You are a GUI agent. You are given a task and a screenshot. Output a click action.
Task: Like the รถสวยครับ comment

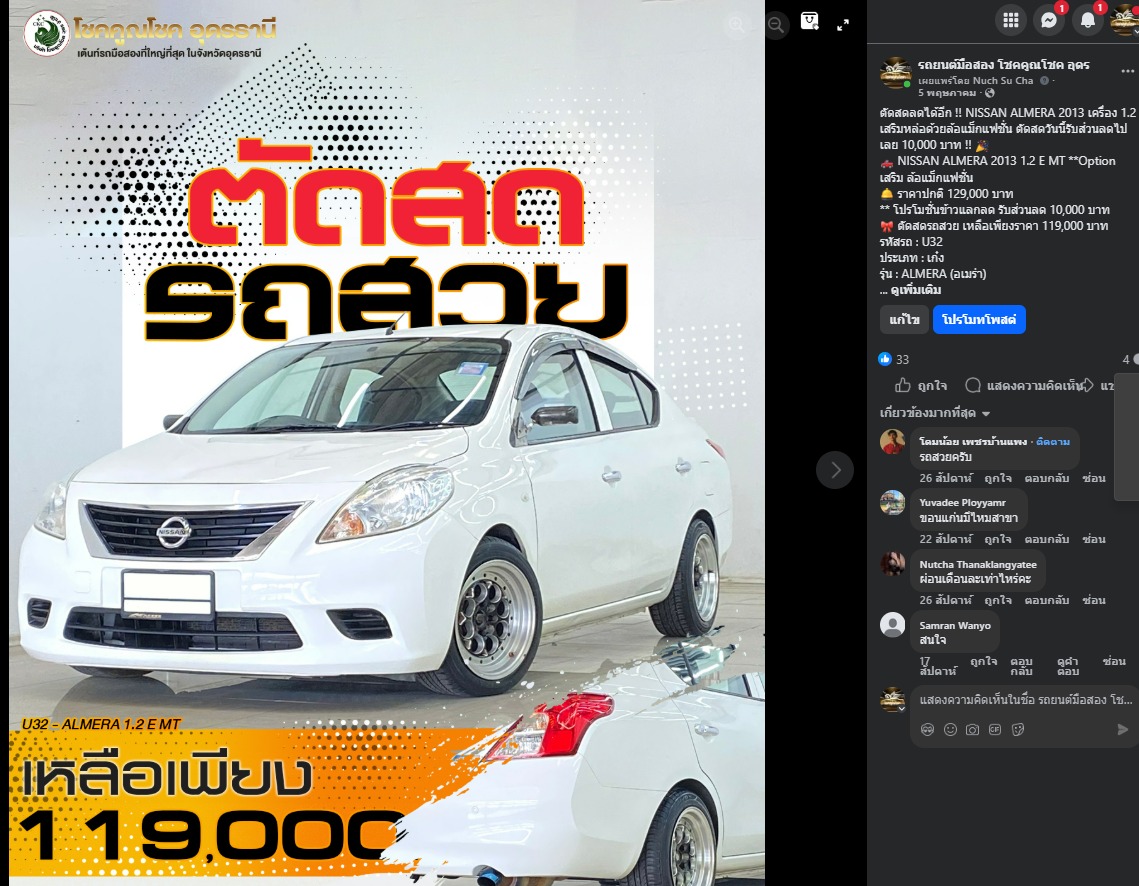997,478
